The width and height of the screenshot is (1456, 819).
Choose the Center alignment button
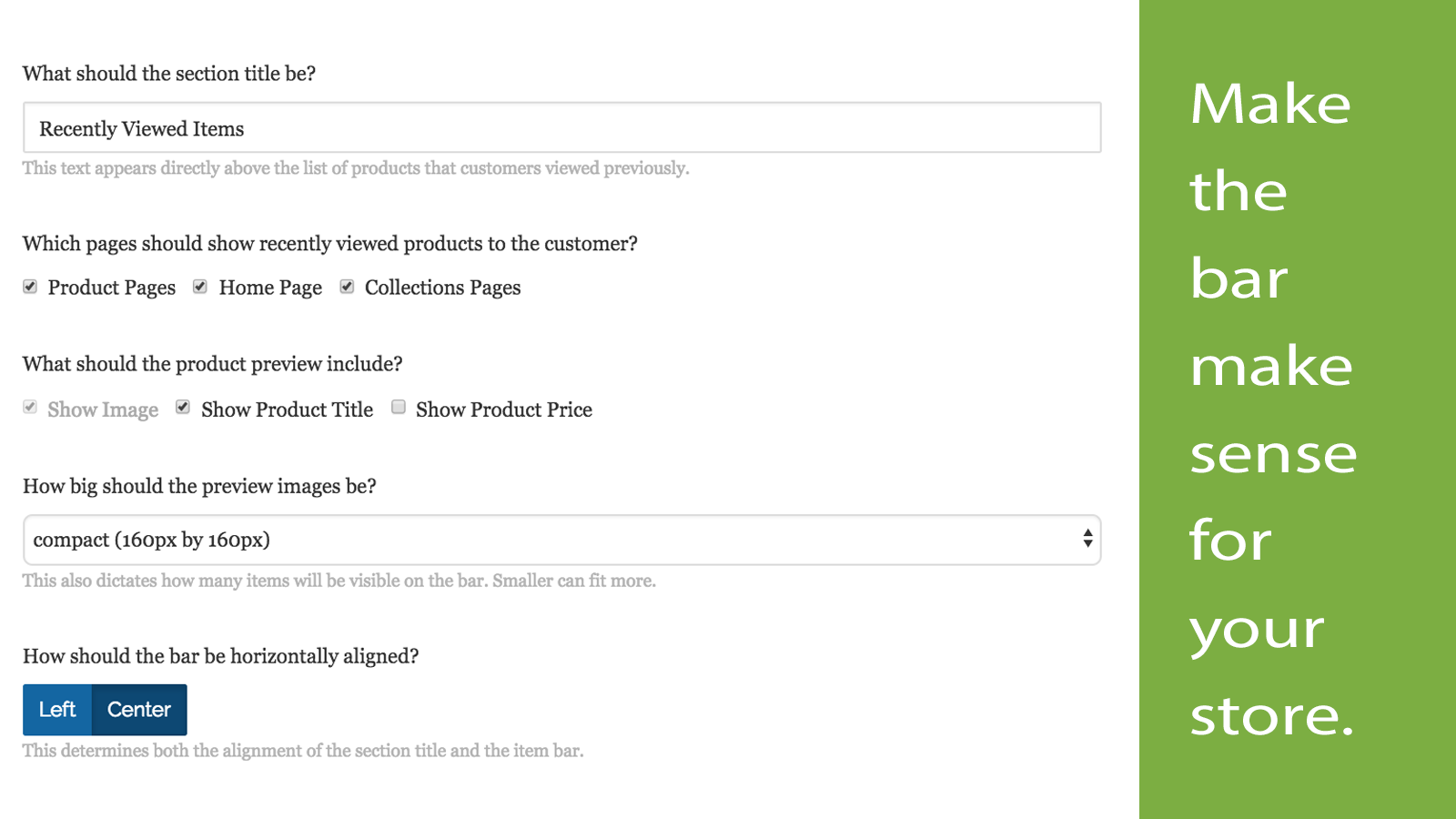pyautogui.click(x=139, y=710)
